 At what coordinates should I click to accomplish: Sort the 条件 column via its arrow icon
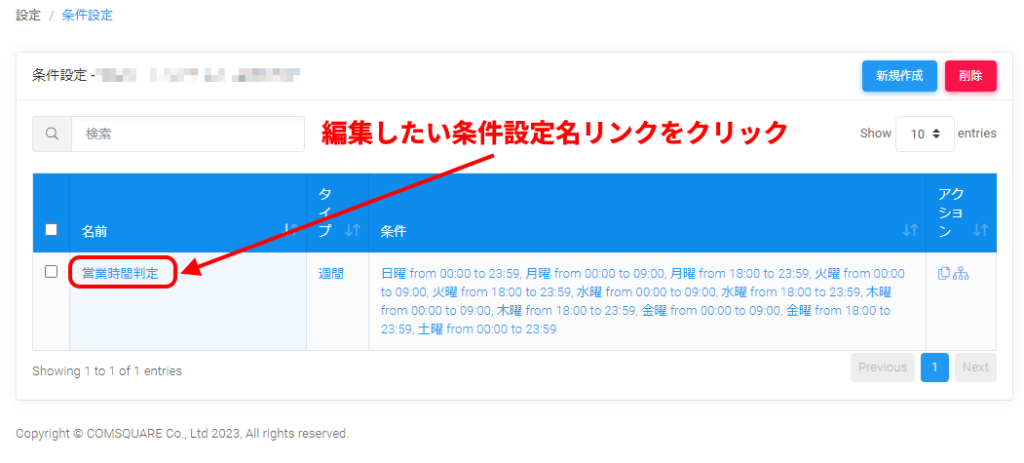pyautogui.click(x=909, y=231)
